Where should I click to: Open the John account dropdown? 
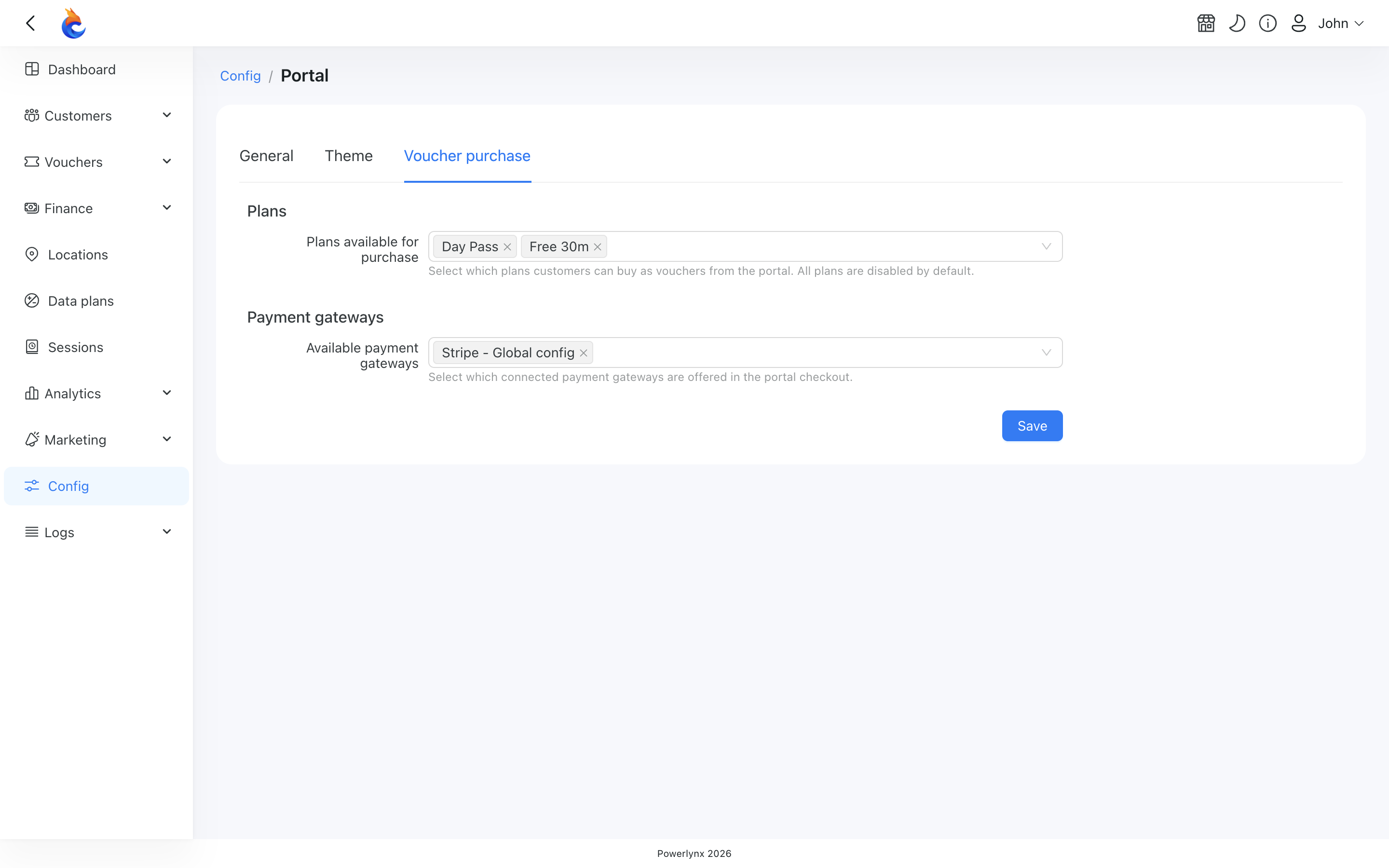click(x=1341, y=23)
